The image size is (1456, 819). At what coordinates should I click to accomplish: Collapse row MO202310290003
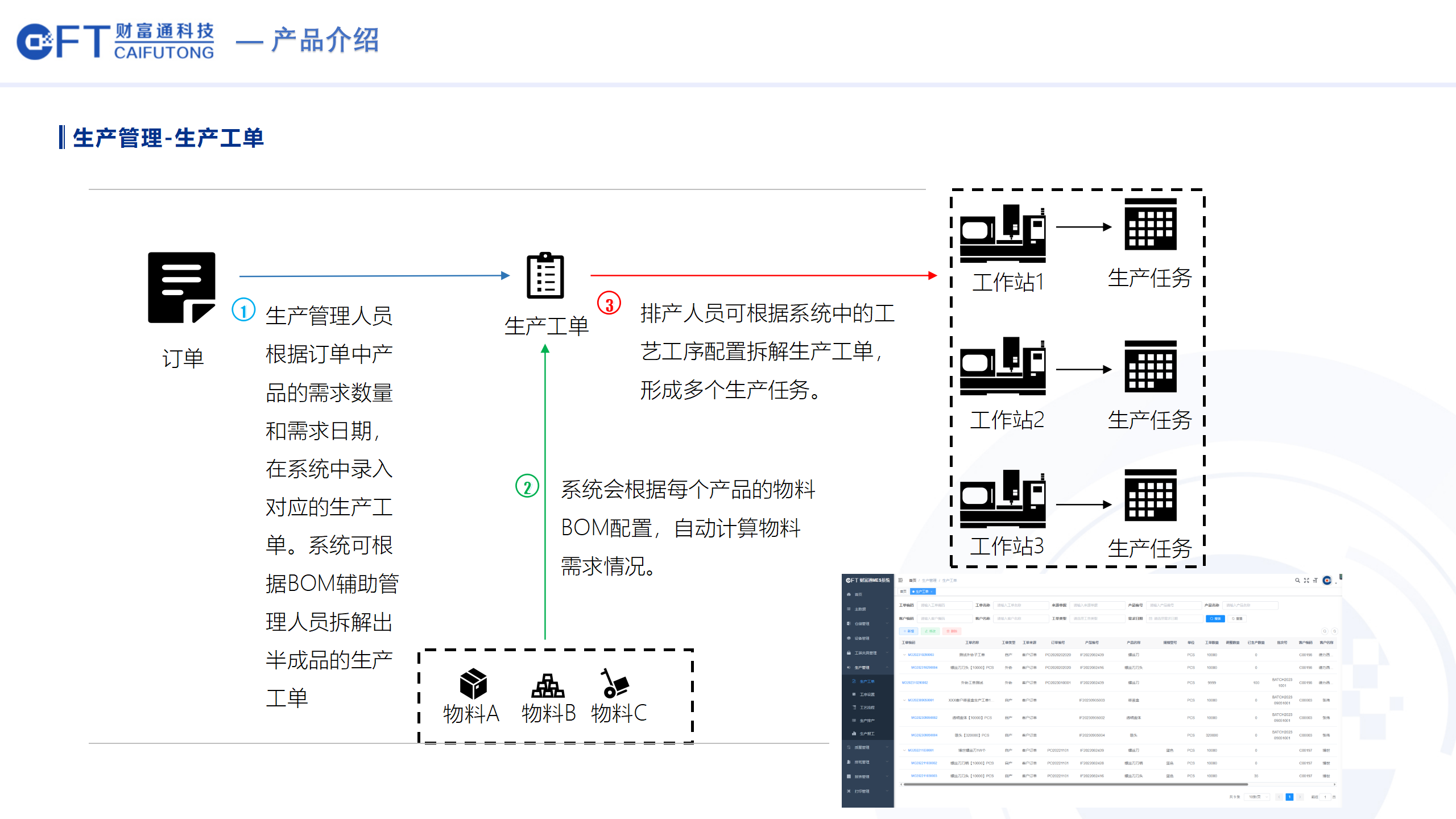click(904, 655)
